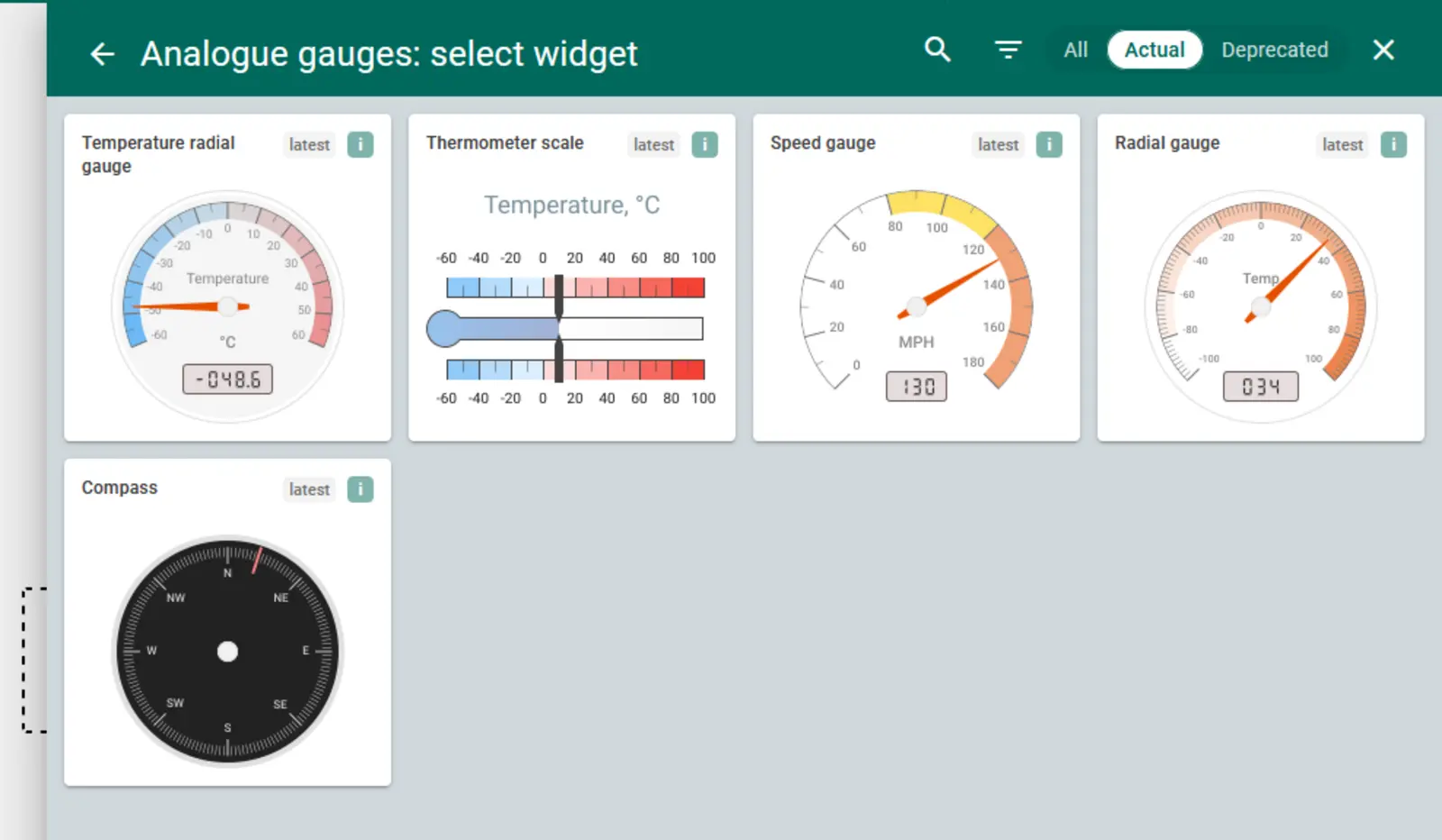Screen dimensions: 1442x840
Task: Show info for Radial gauge widget
Action: 1393,144
